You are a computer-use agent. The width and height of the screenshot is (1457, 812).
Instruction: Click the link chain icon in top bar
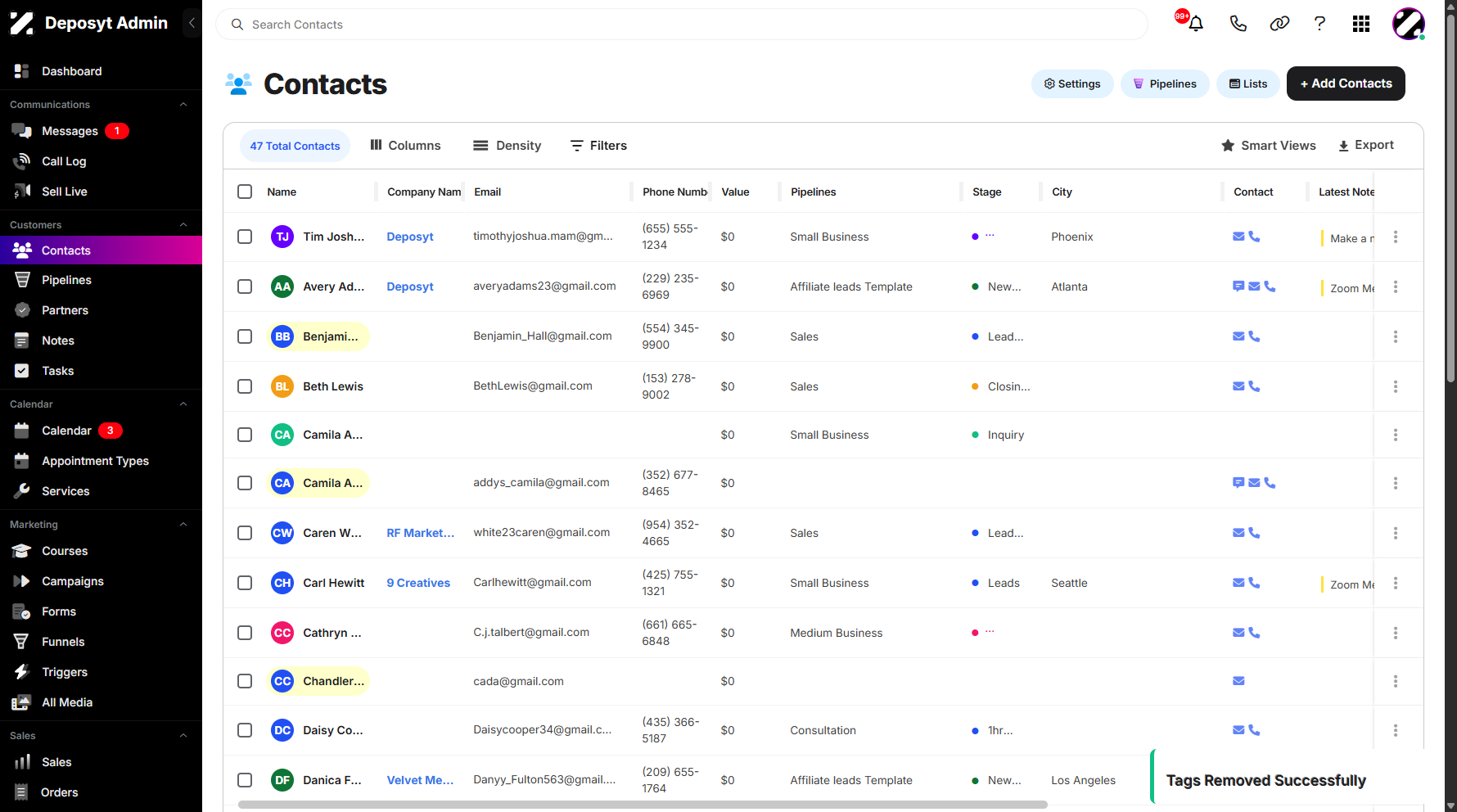tap(1279, 24)
